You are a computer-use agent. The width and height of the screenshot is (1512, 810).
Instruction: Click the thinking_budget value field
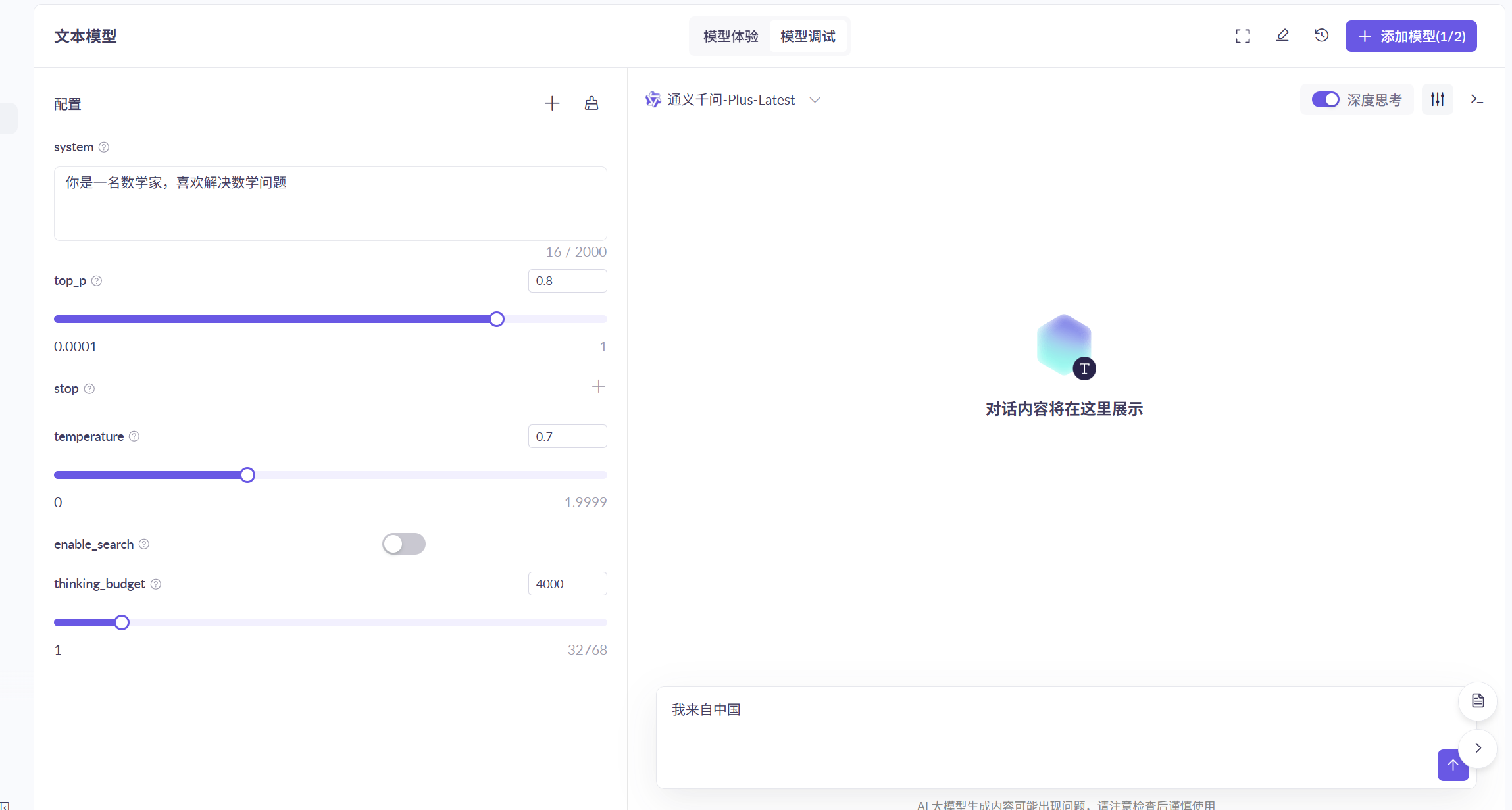pyautogui.click(x=567, y=584)
